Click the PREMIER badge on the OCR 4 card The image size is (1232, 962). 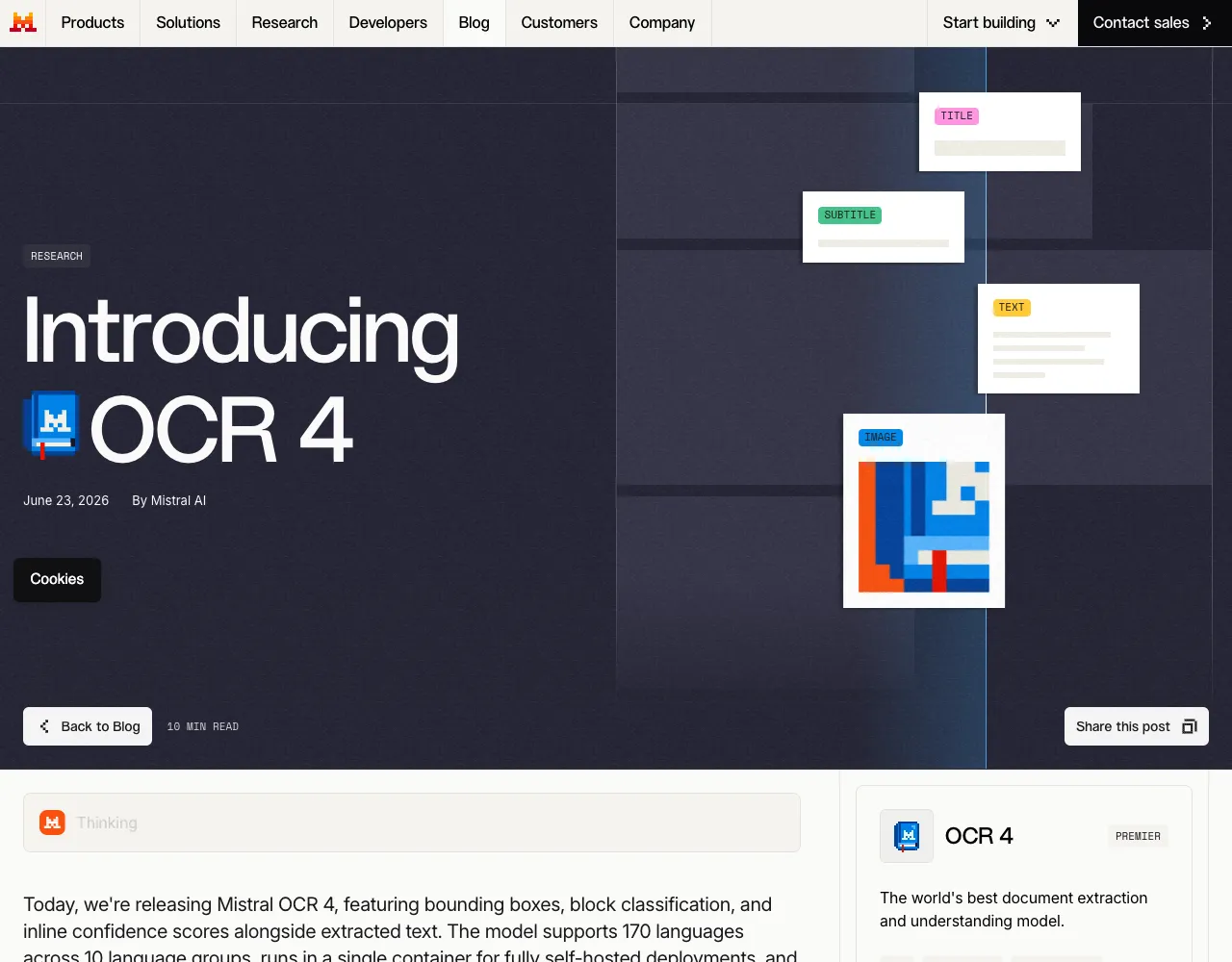tap(1138, 836)
